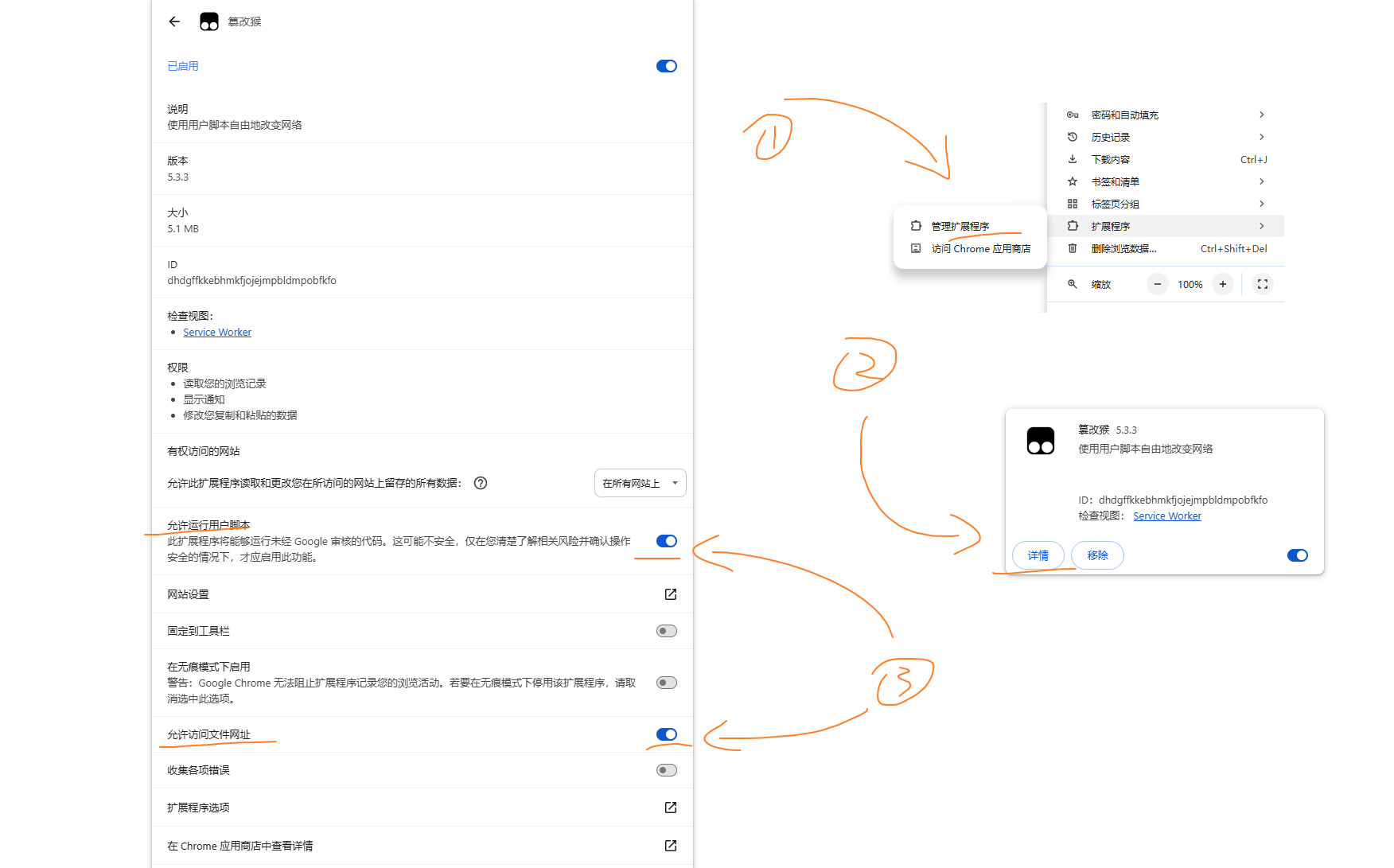1394x868 pixels.
Task: Expand the 历史记录 submenu
Action: click(1166, 137)
